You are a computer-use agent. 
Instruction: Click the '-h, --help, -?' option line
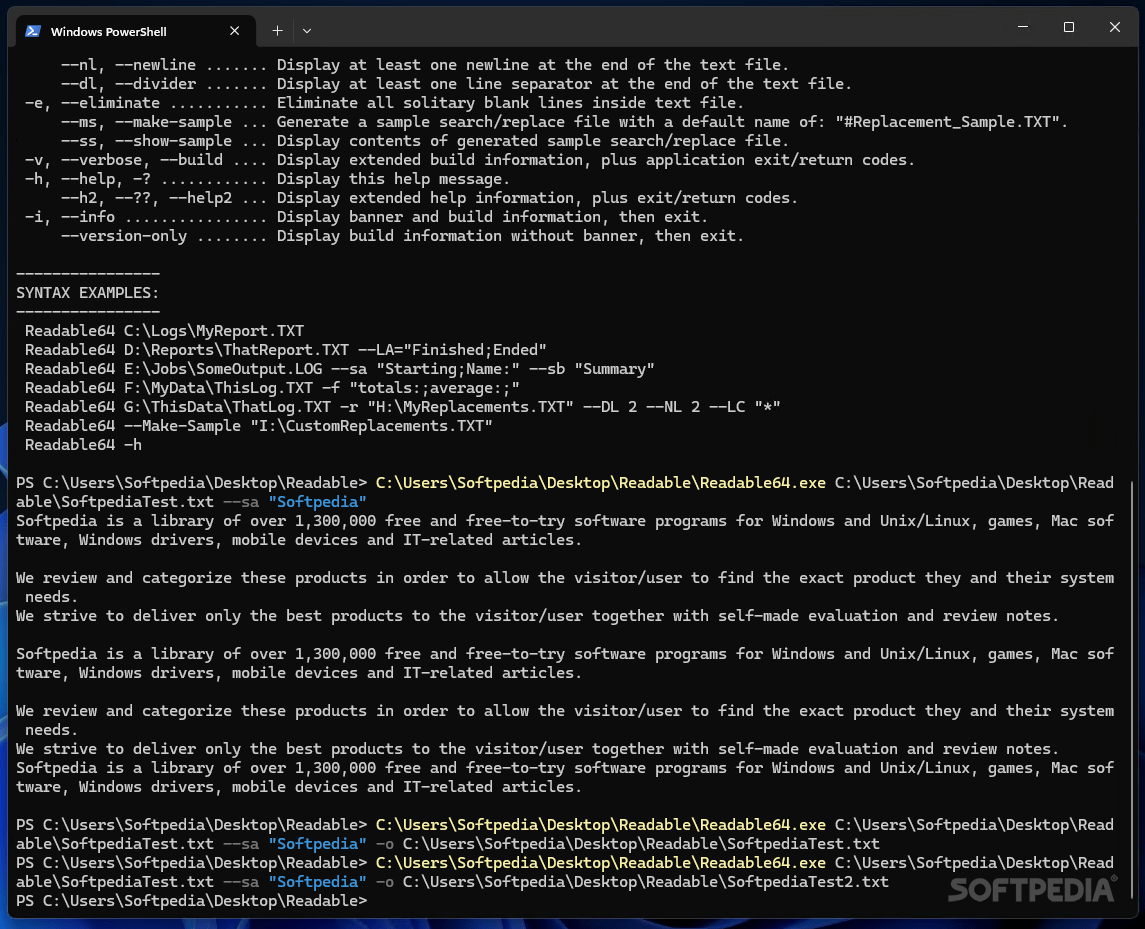coord(267,179)
